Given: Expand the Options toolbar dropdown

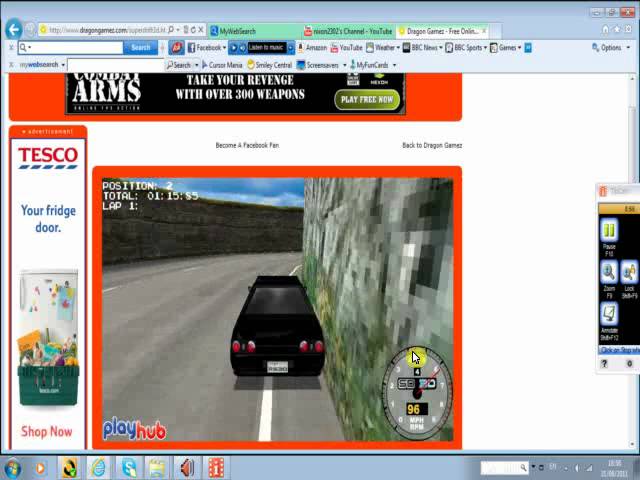Looking at the screenshot, I should pos(628,48).
